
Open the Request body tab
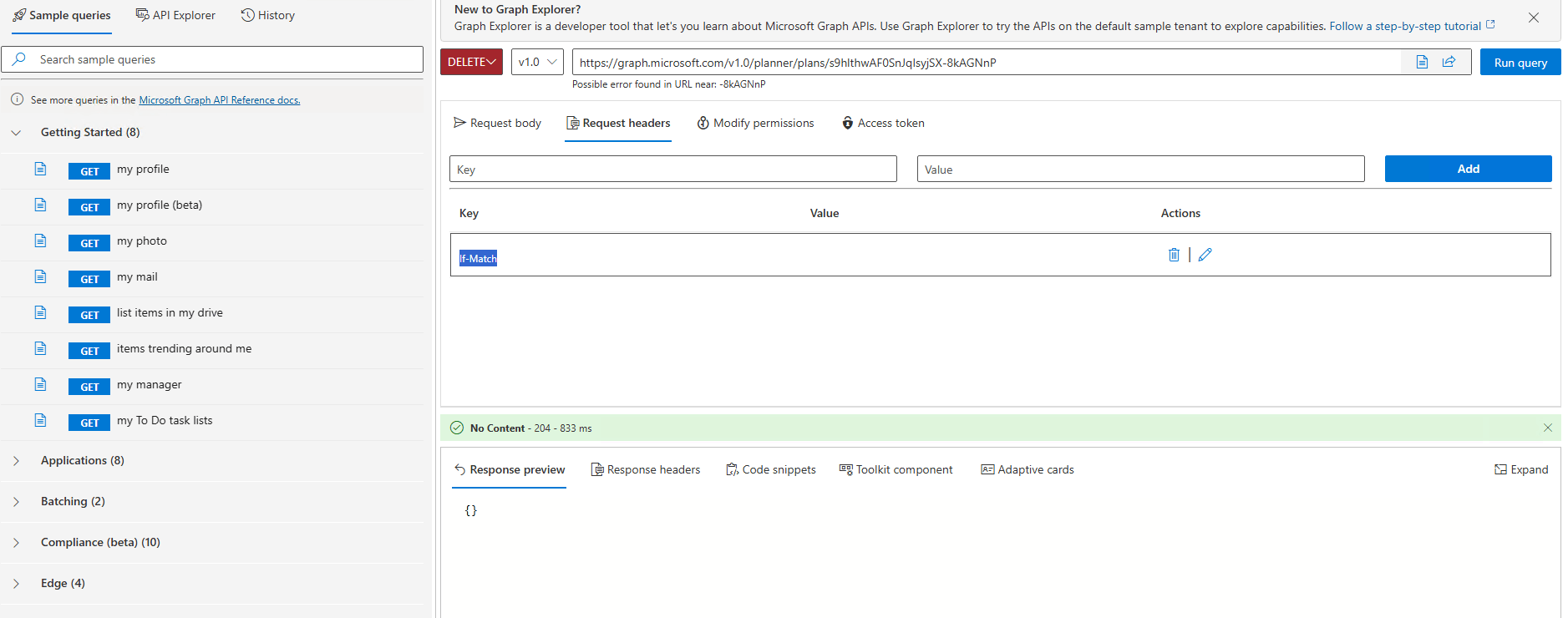(x=497, y=123)
